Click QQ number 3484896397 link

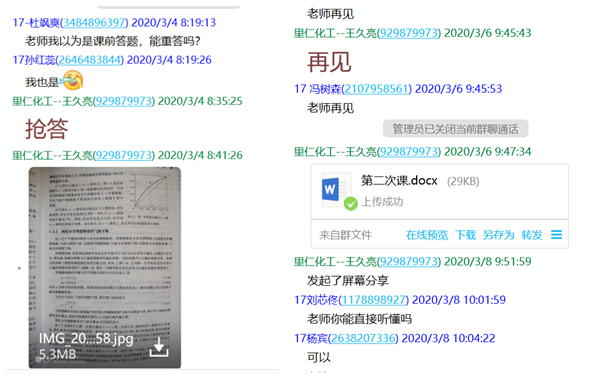[x=94, y=23]
